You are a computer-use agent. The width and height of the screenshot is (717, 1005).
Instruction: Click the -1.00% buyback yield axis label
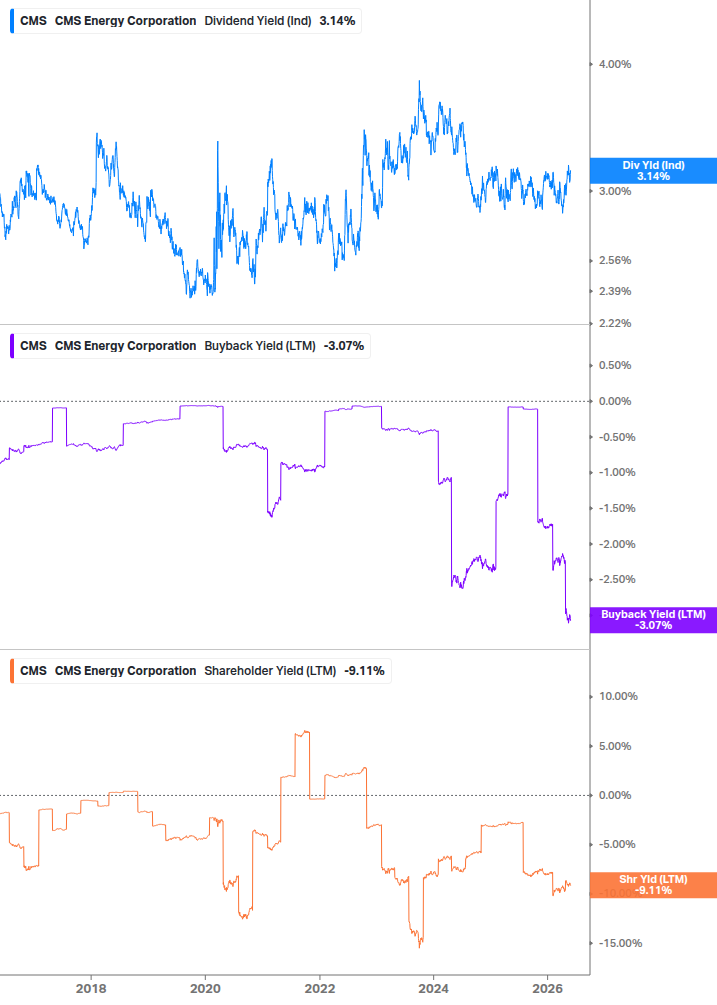(617, 472)
